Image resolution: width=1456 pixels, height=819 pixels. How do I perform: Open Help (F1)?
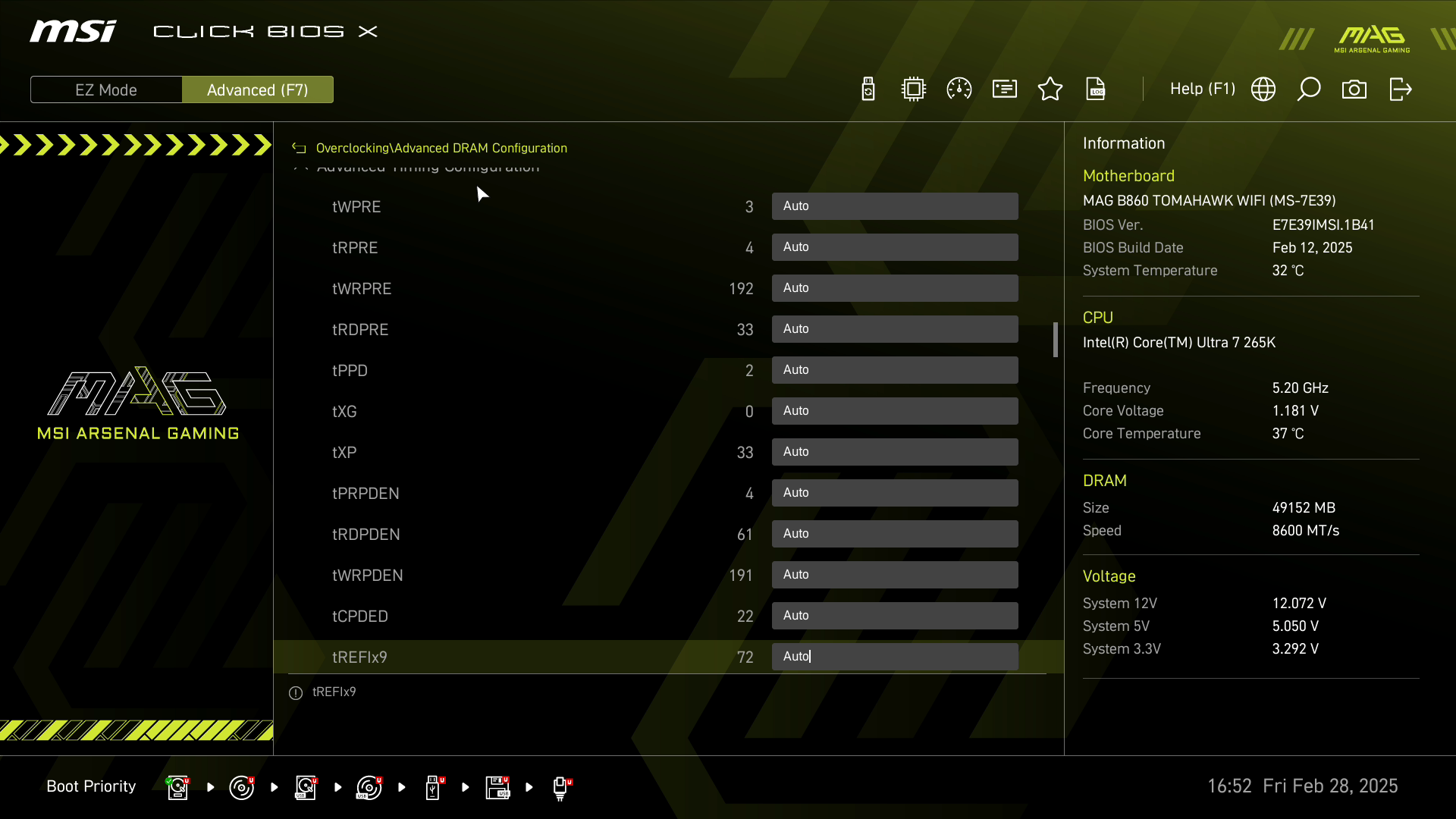click(1202, 89)
